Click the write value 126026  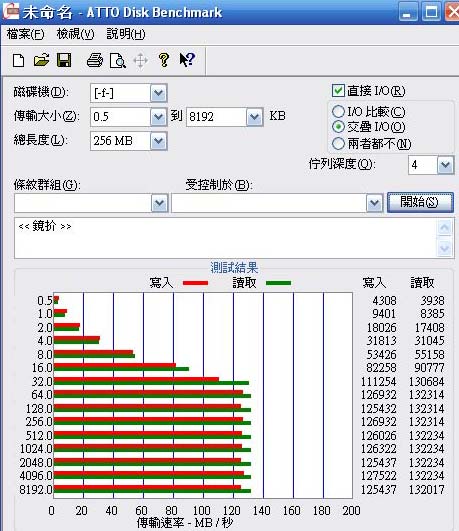click(x=378, y=435)
